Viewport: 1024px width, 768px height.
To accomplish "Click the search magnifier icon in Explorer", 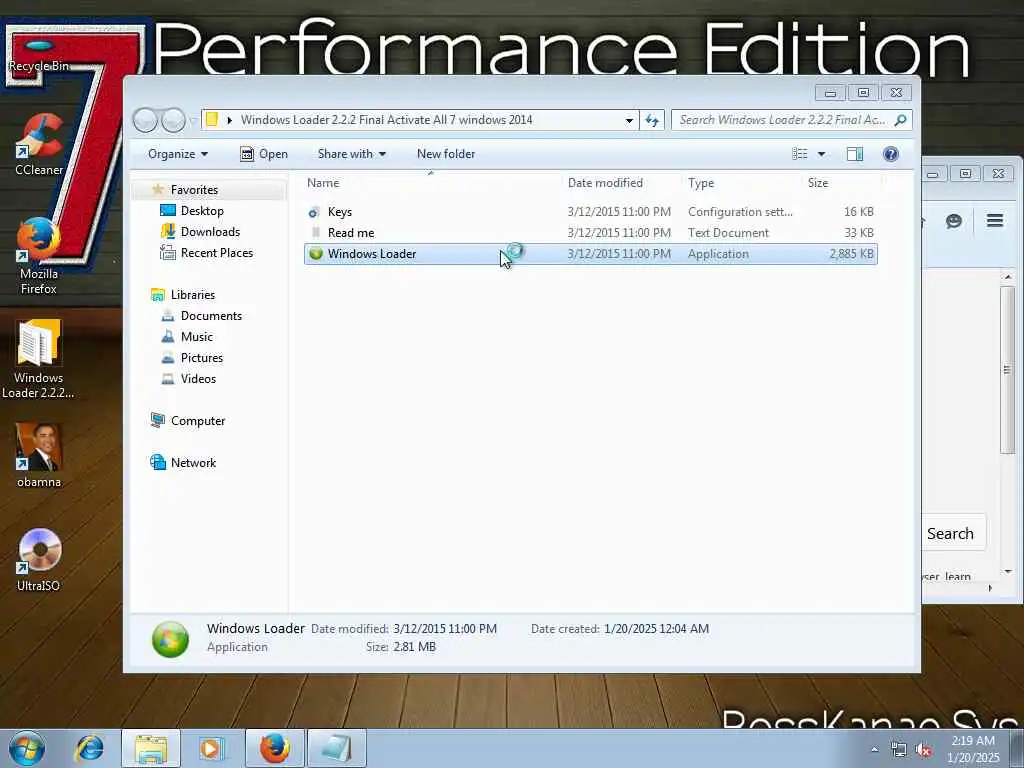I will (x=900, y=120).
